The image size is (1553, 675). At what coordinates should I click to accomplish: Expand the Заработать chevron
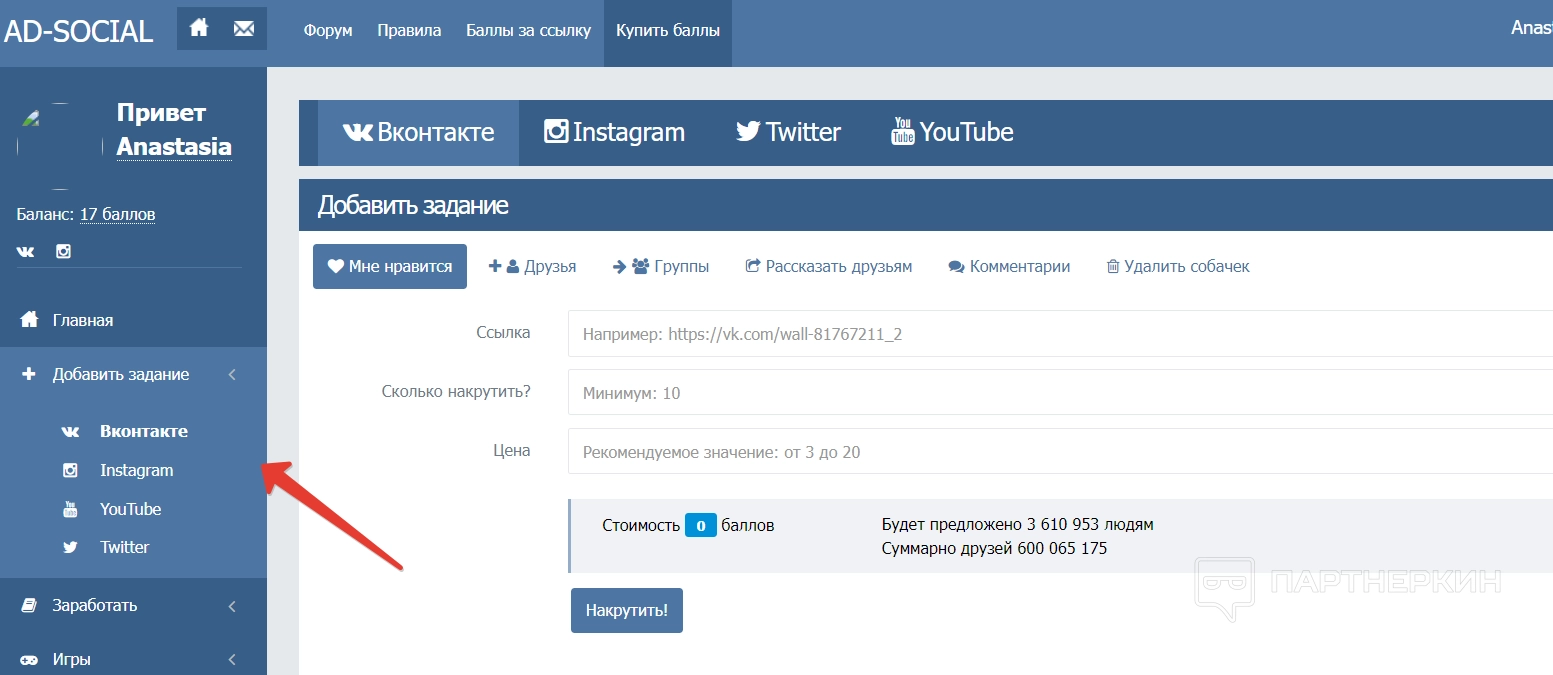pyautogui.click(x=232, y=606)
